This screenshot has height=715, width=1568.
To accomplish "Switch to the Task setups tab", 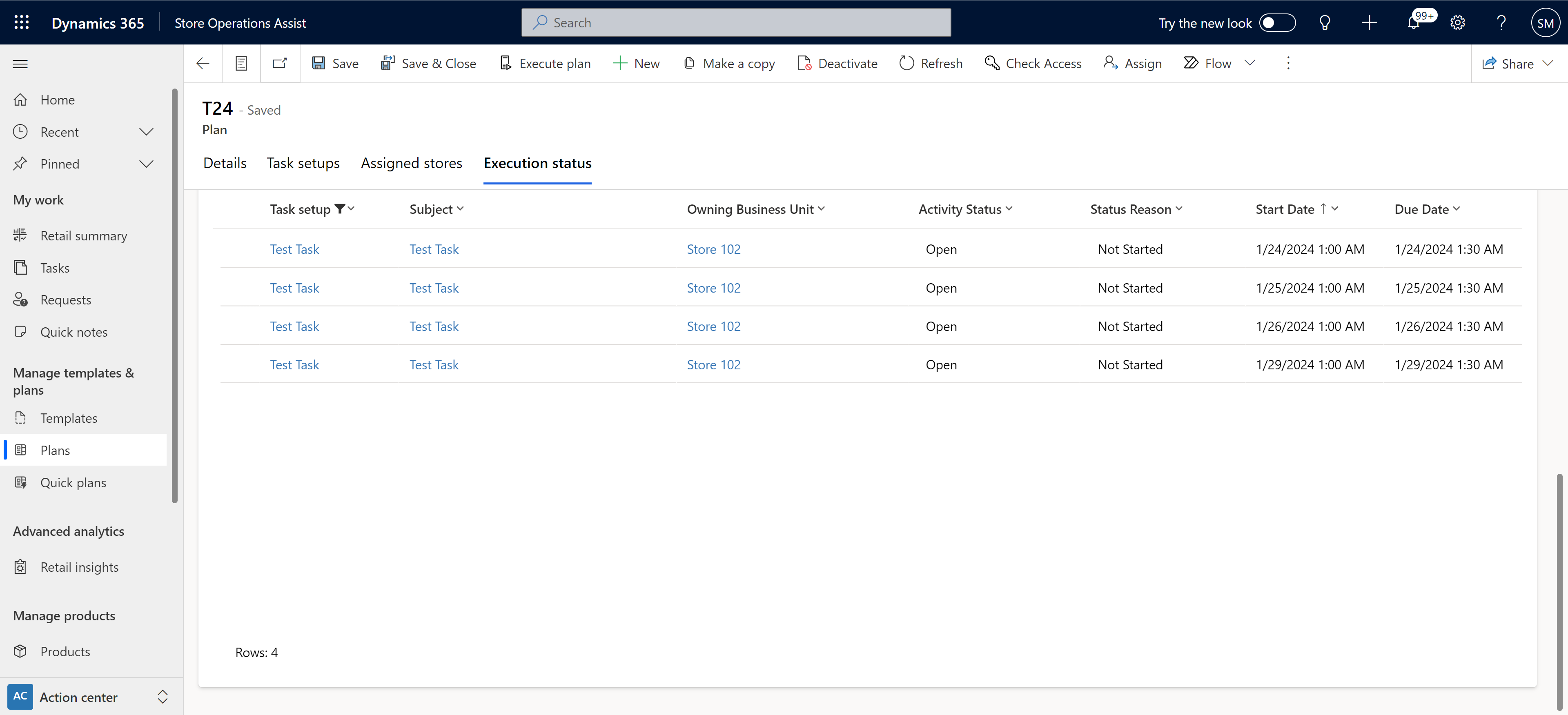I will point(303,163).
